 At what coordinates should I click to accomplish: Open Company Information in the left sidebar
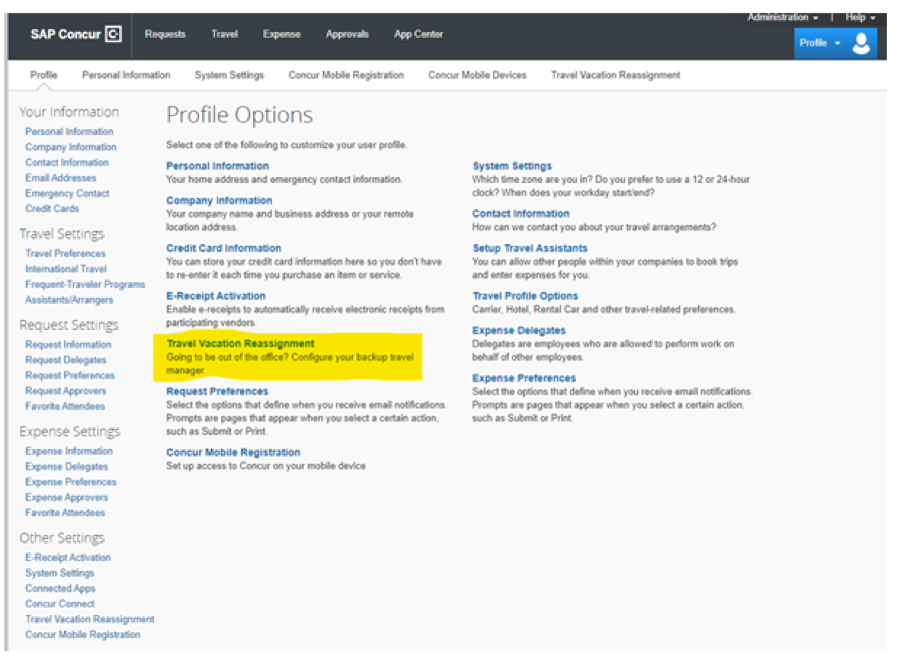[x=70, y=147]
